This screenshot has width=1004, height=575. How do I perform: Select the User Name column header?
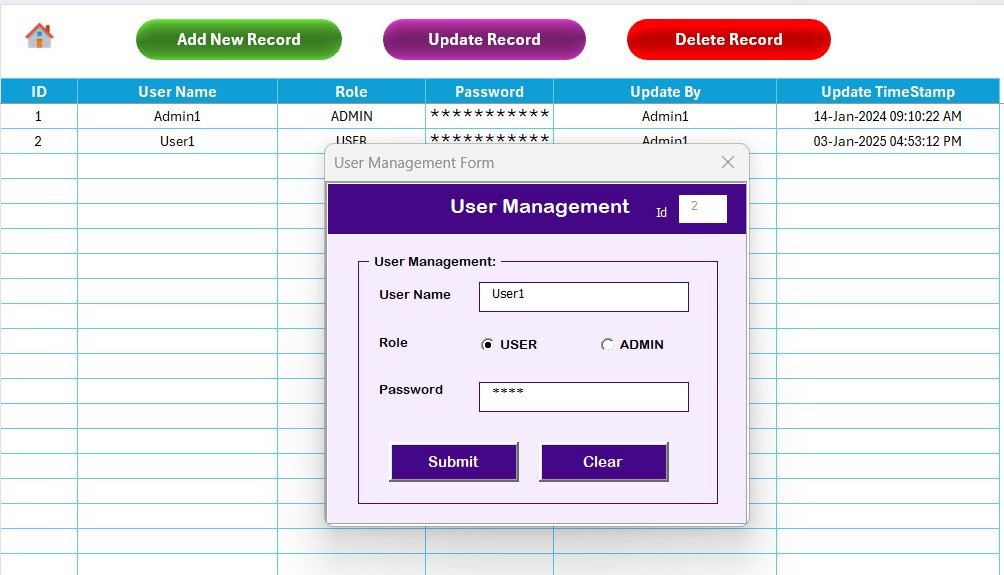point(177,92)
